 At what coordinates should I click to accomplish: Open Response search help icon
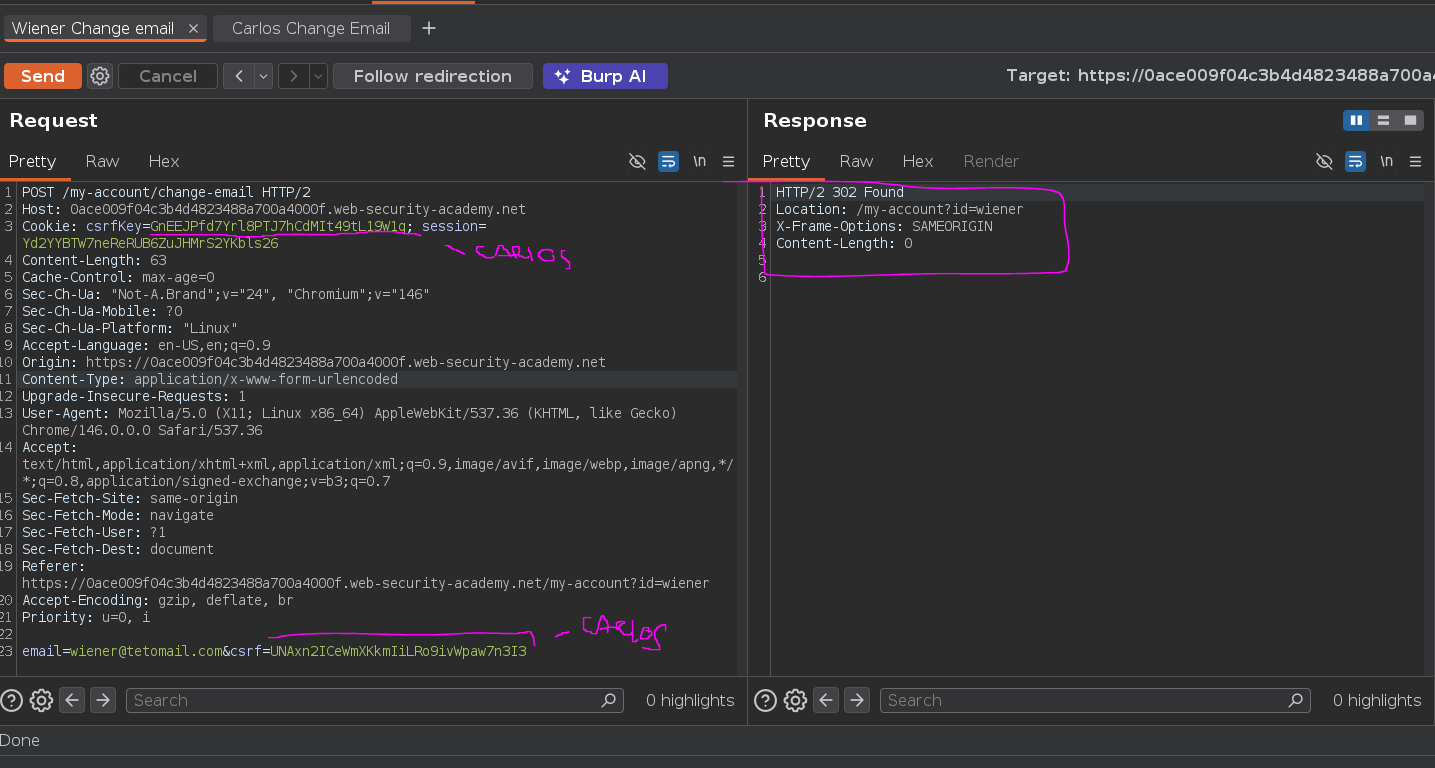point(765,700)
